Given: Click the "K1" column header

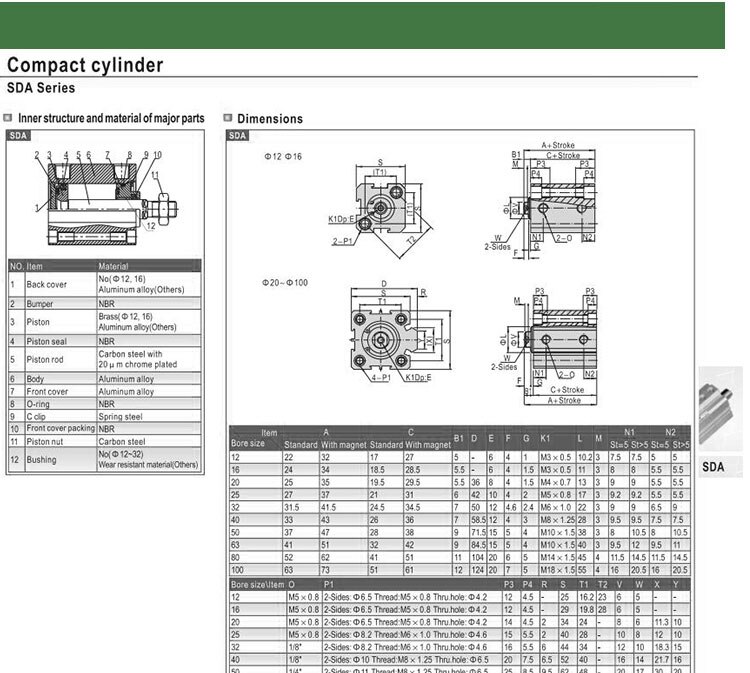Looking at the screenshot, I should [x=545, y=438].
